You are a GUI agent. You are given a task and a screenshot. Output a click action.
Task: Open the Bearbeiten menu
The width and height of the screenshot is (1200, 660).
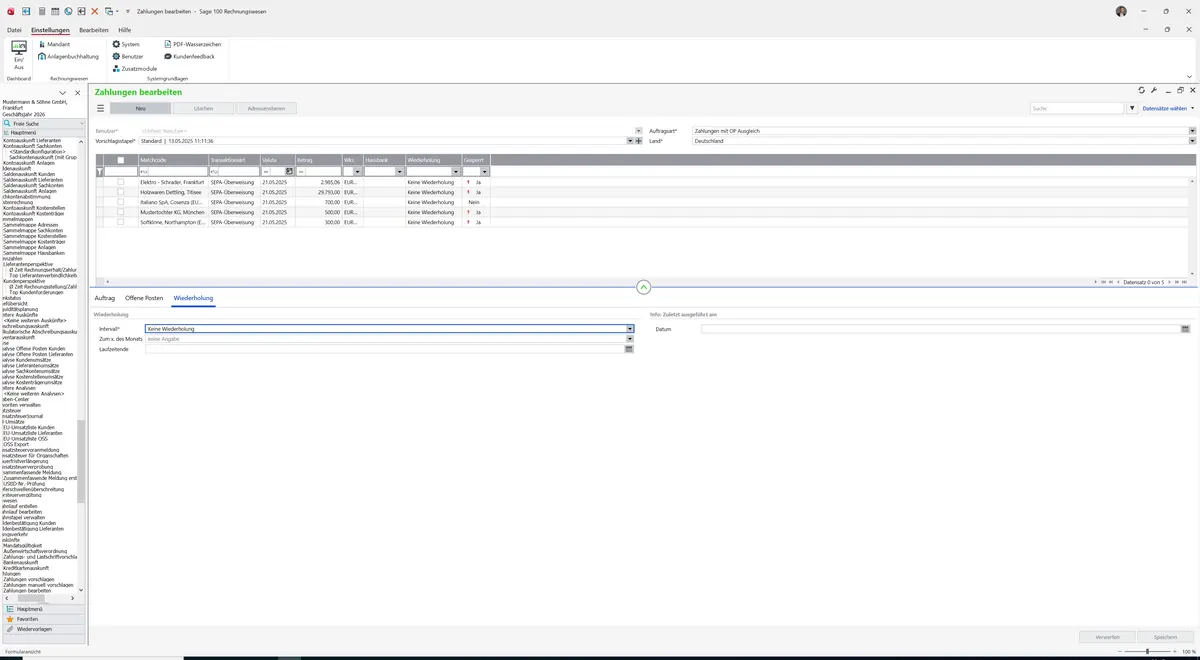point(94,30)
